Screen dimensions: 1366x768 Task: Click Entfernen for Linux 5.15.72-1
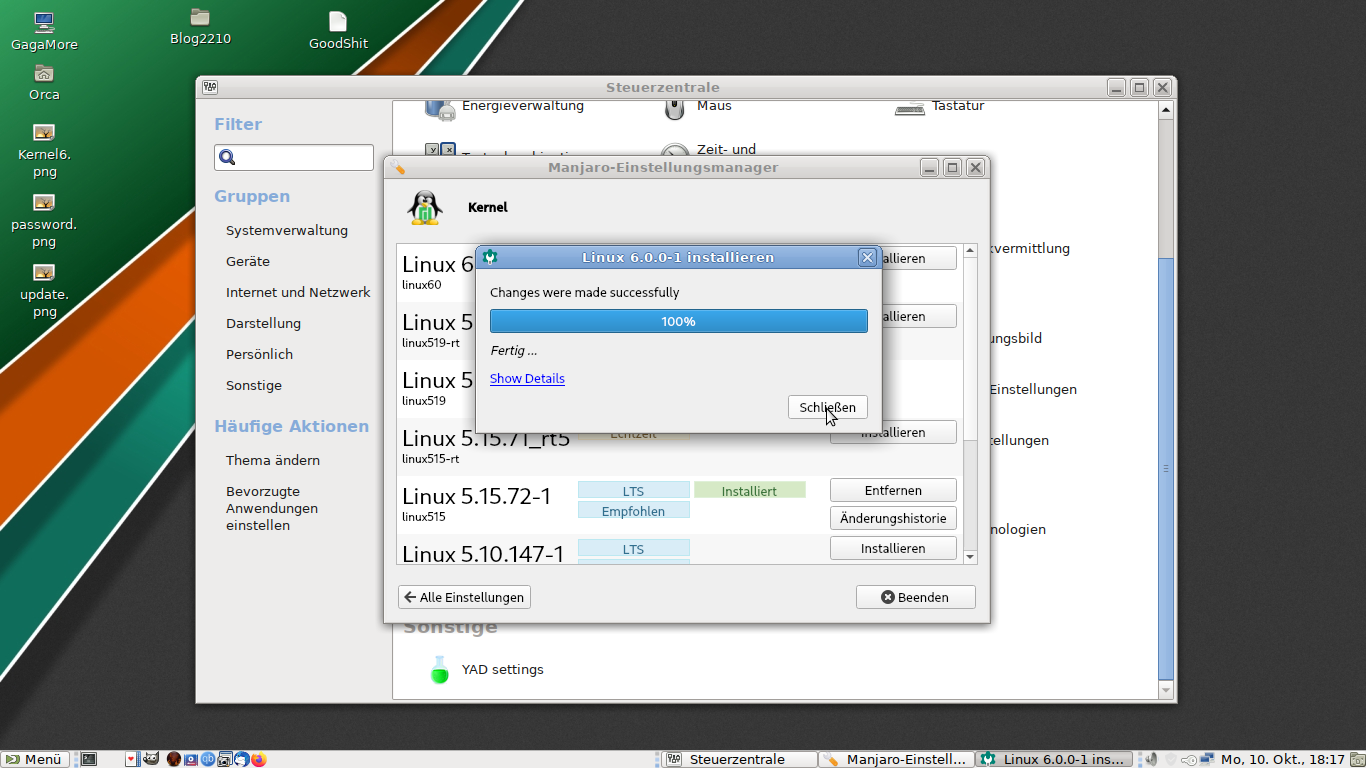click(x=893, y=490)
